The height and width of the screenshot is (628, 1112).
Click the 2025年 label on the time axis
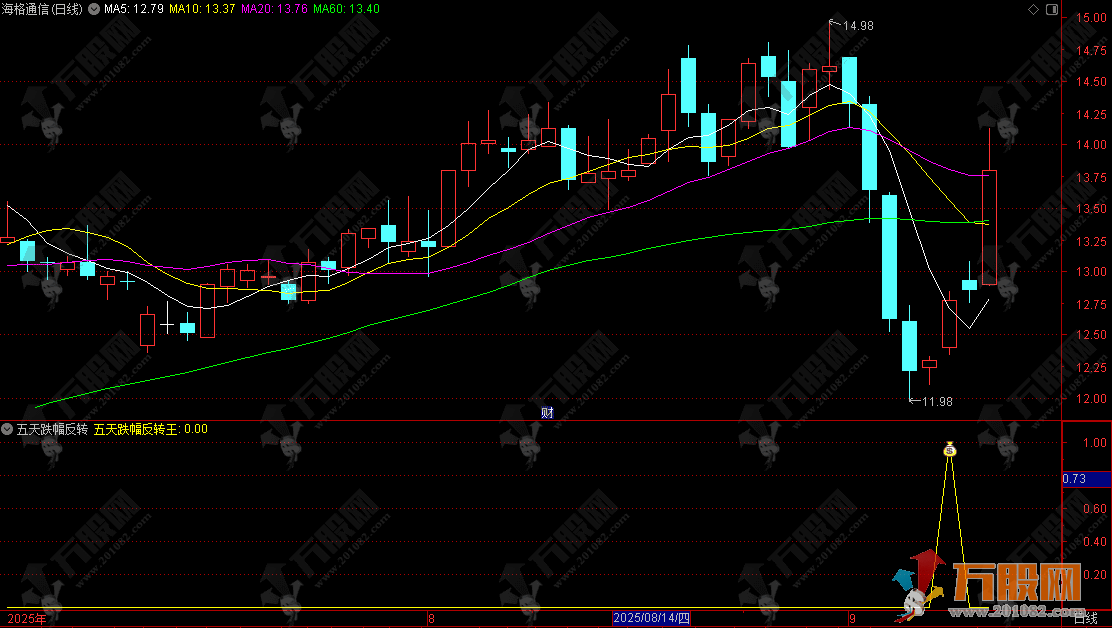click(27, 619)
